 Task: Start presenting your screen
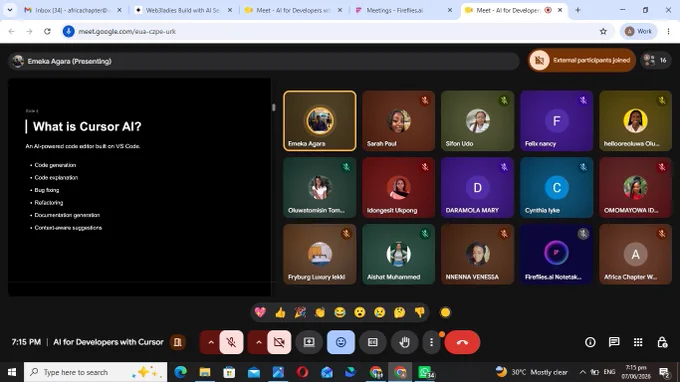point(309,342)
